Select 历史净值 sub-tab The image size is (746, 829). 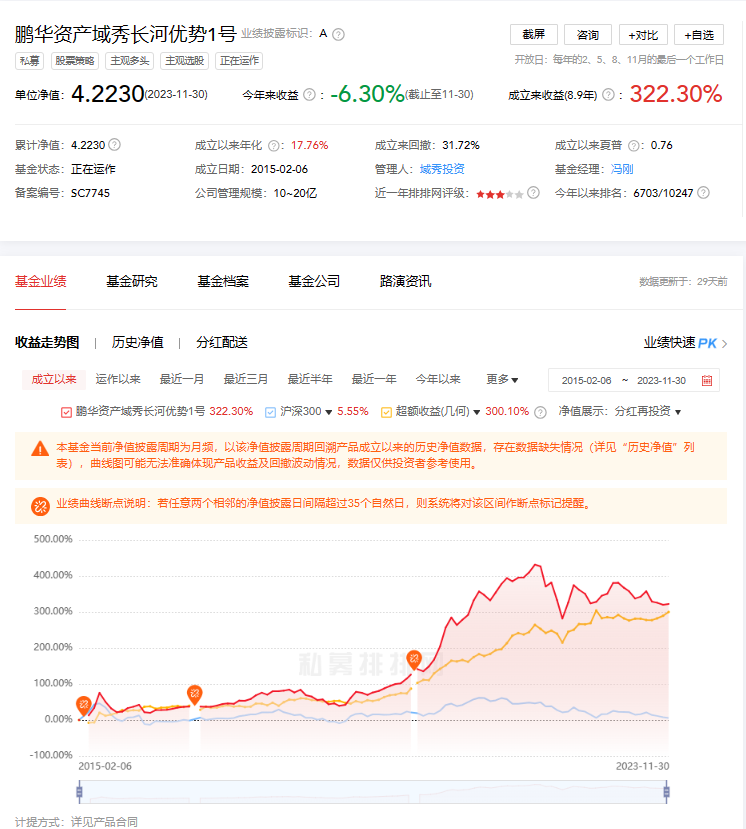tap(137, 343)
